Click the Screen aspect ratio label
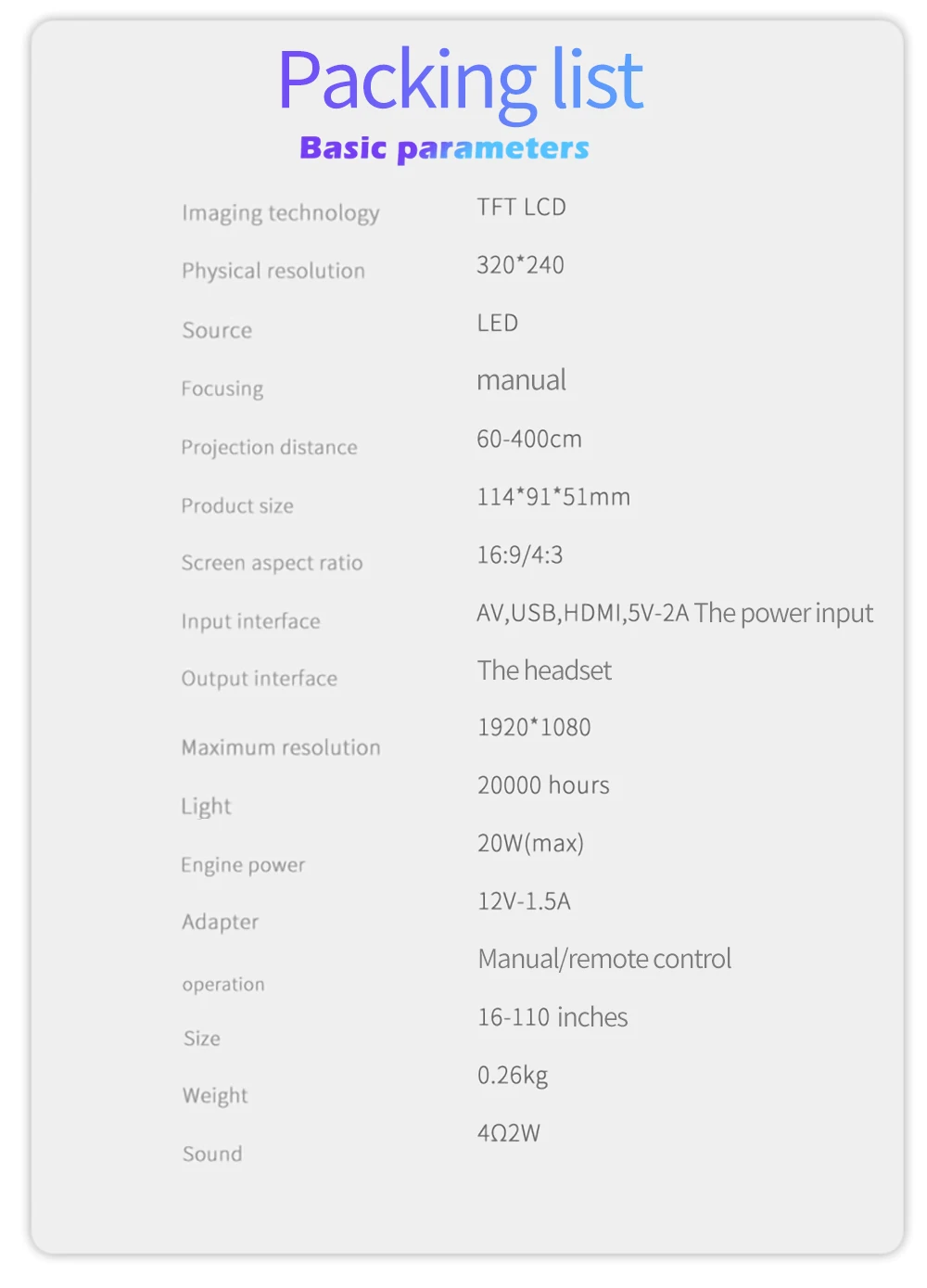 pyautogui.click(x=272, y=563)
